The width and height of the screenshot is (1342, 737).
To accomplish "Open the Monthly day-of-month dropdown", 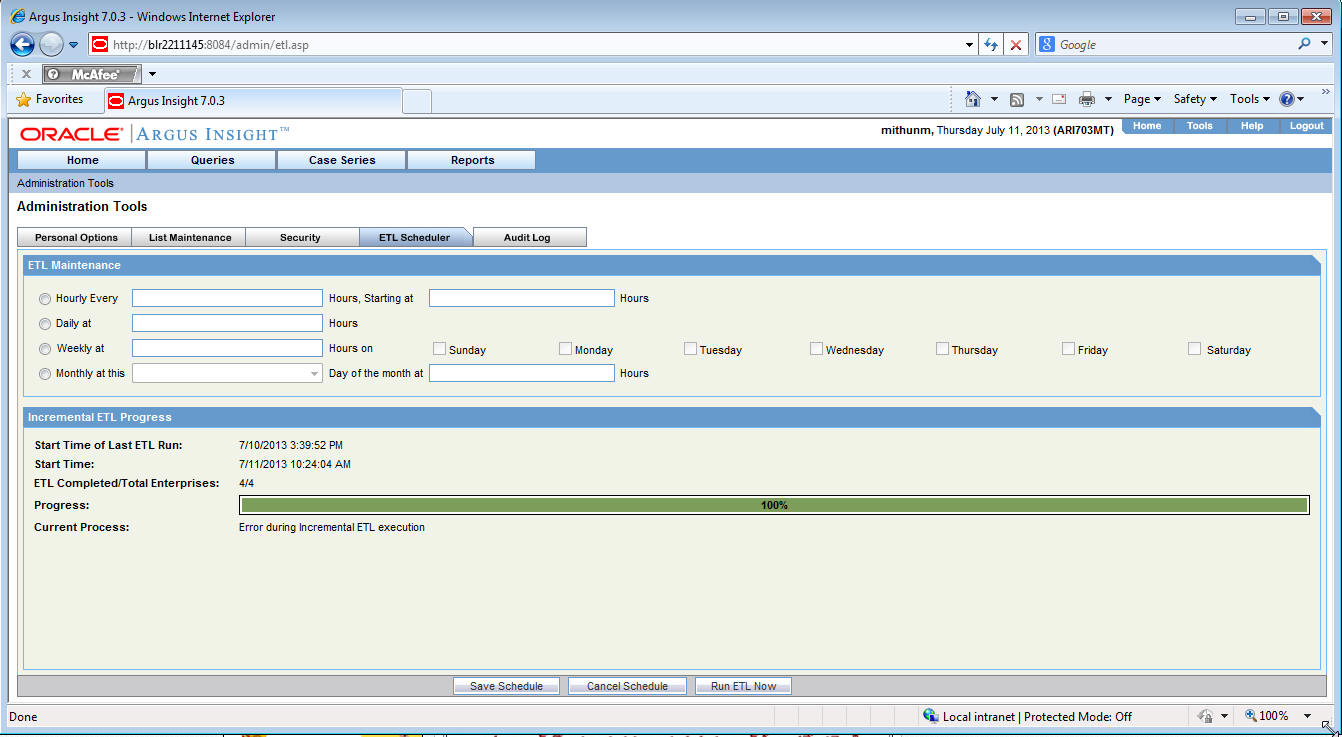I will click(x=227, y=373).
